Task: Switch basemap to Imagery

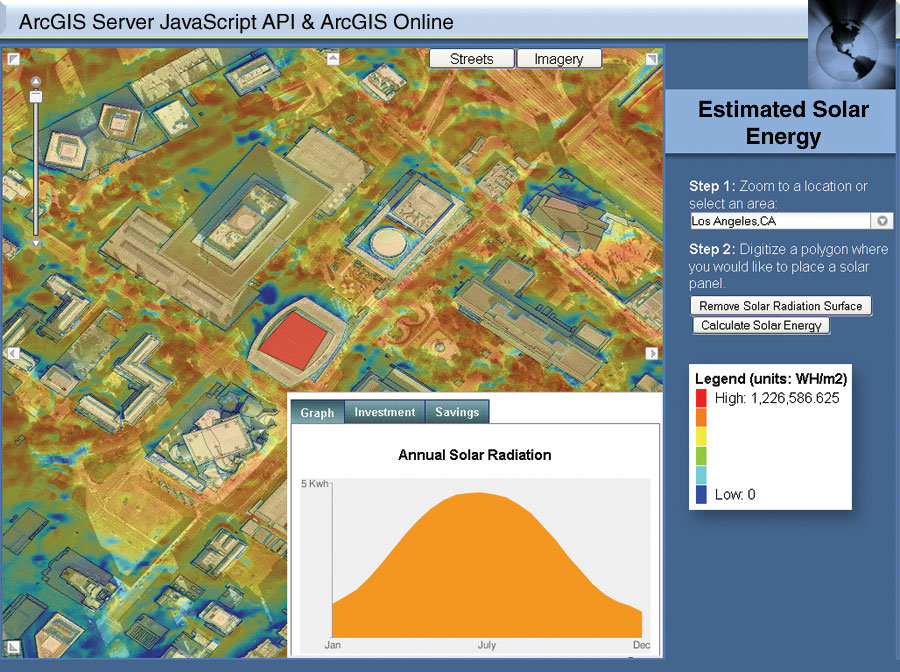Action: (559, 59)
